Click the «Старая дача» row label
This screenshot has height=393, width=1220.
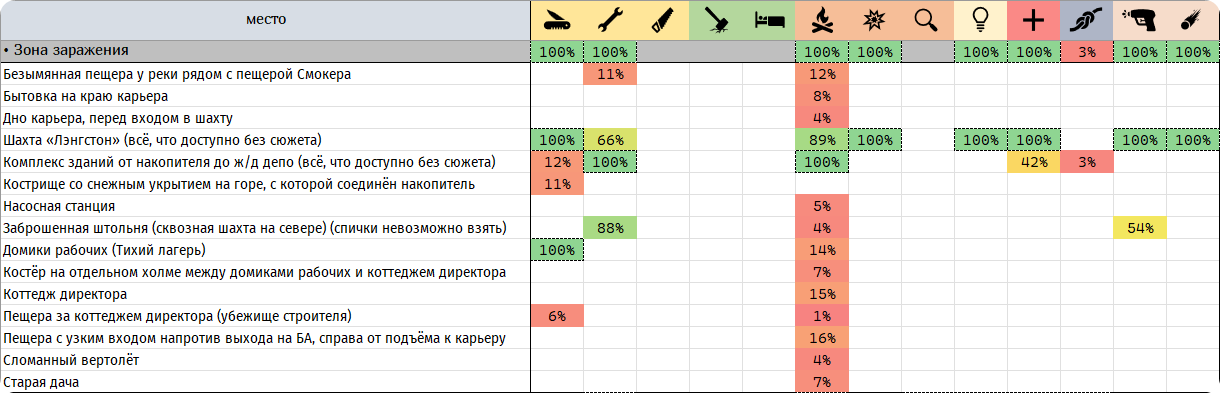pos(42,382)
